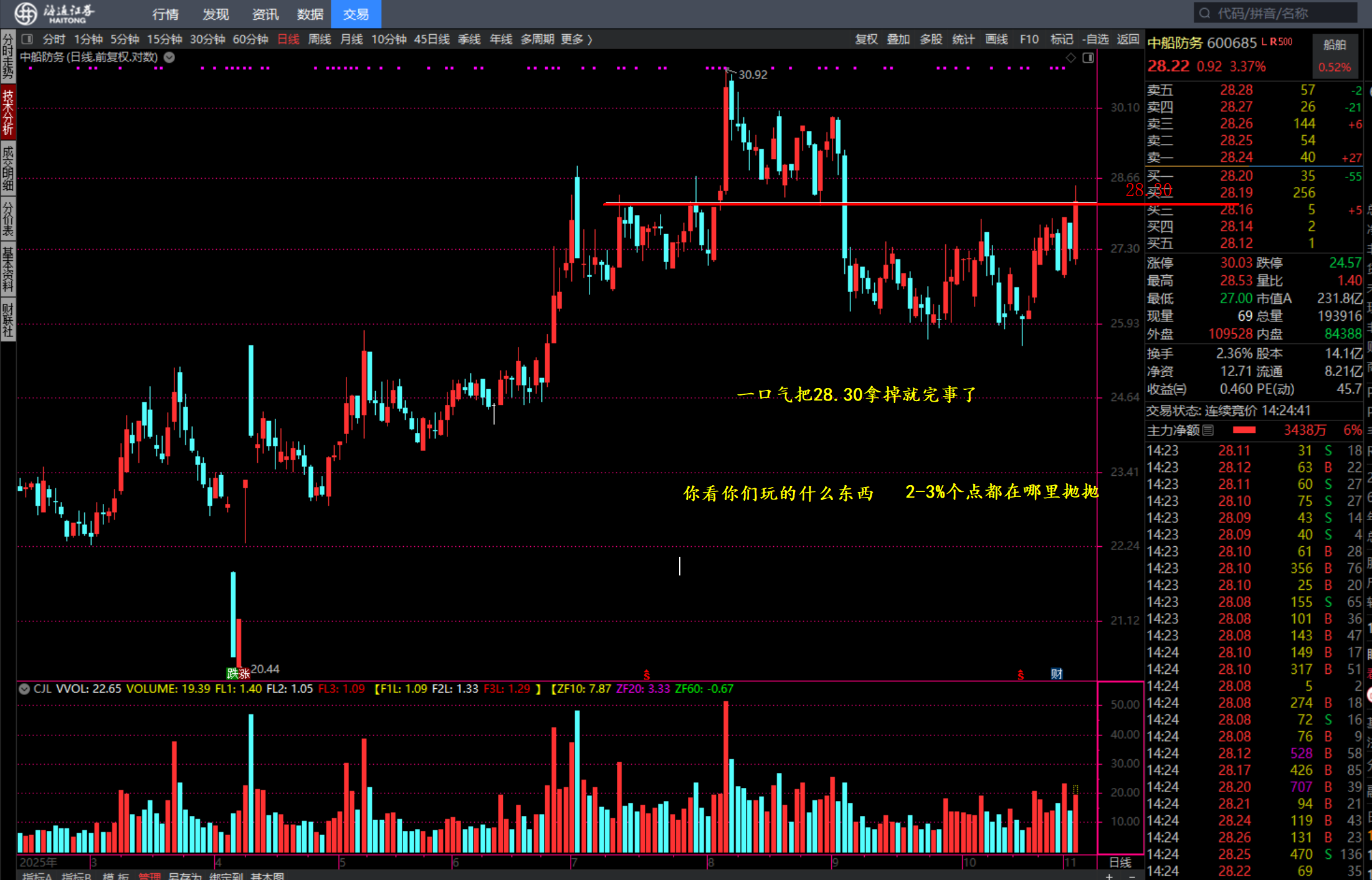Click the 跌涨 limit marker icon
The height and width of the screenshot is (880, 1372).
tap(238, 673)
